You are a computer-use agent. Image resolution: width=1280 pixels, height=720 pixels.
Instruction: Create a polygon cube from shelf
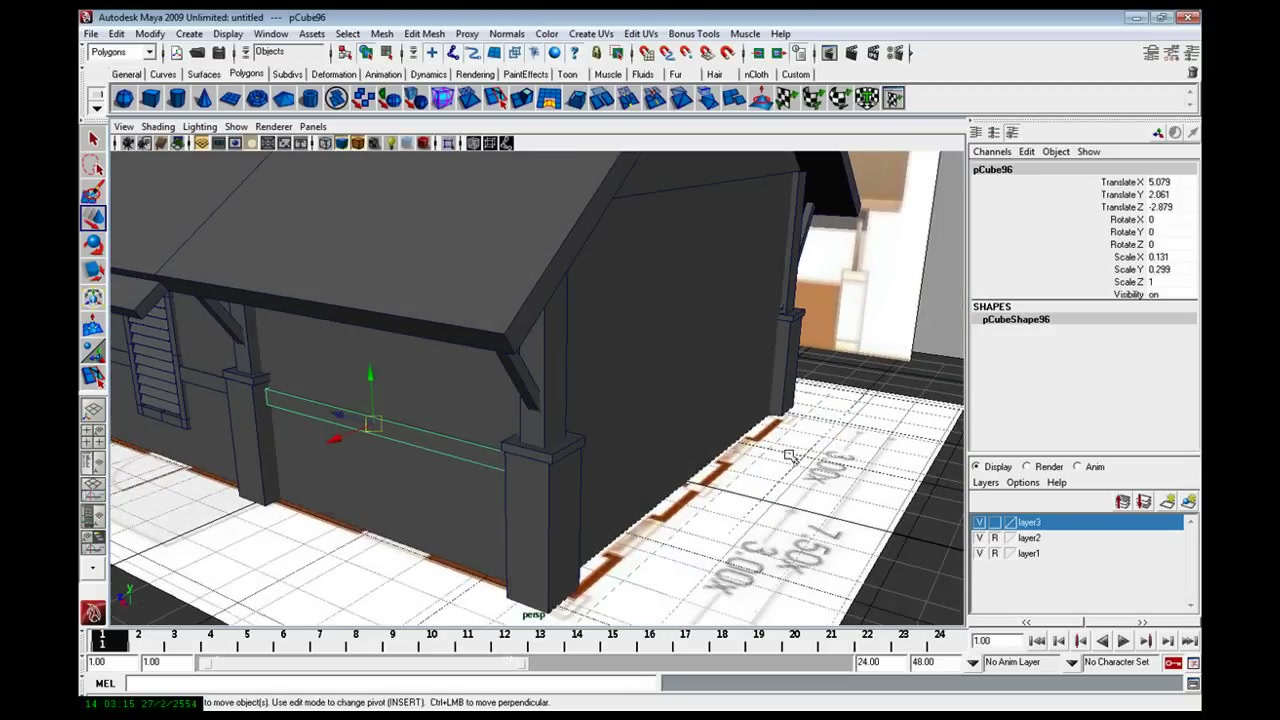[x=150, y=98]
